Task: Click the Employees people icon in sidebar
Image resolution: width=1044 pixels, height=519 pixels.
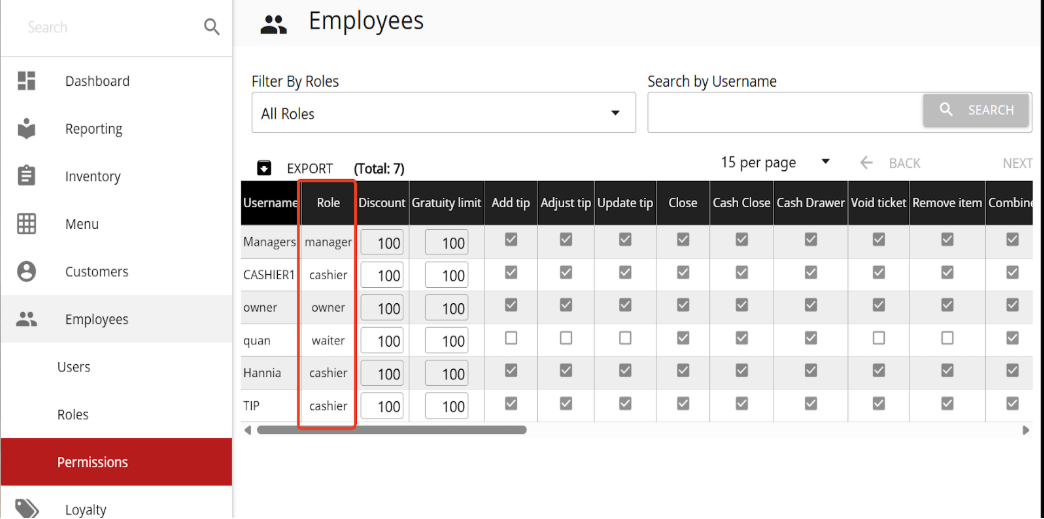Action: 27,319
